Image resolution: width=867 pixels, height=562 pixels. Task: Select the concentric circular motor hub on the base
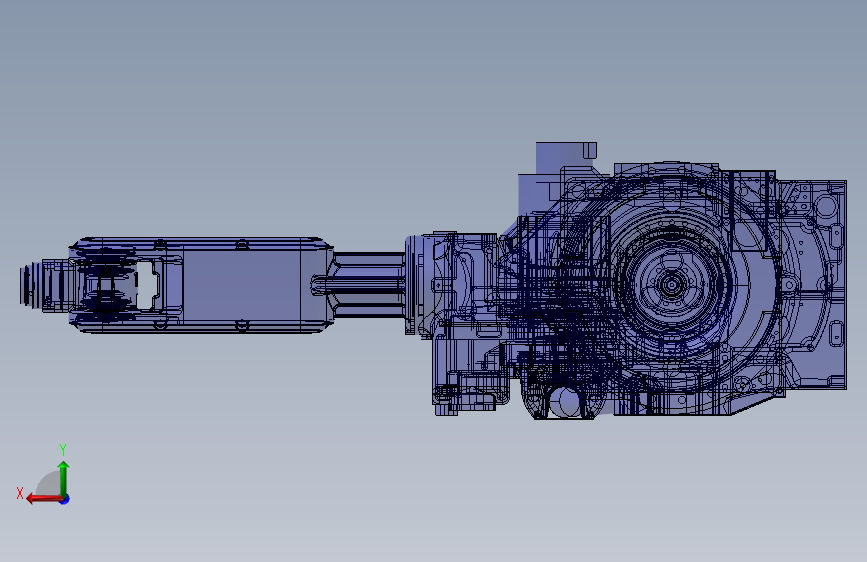[671, 285]
